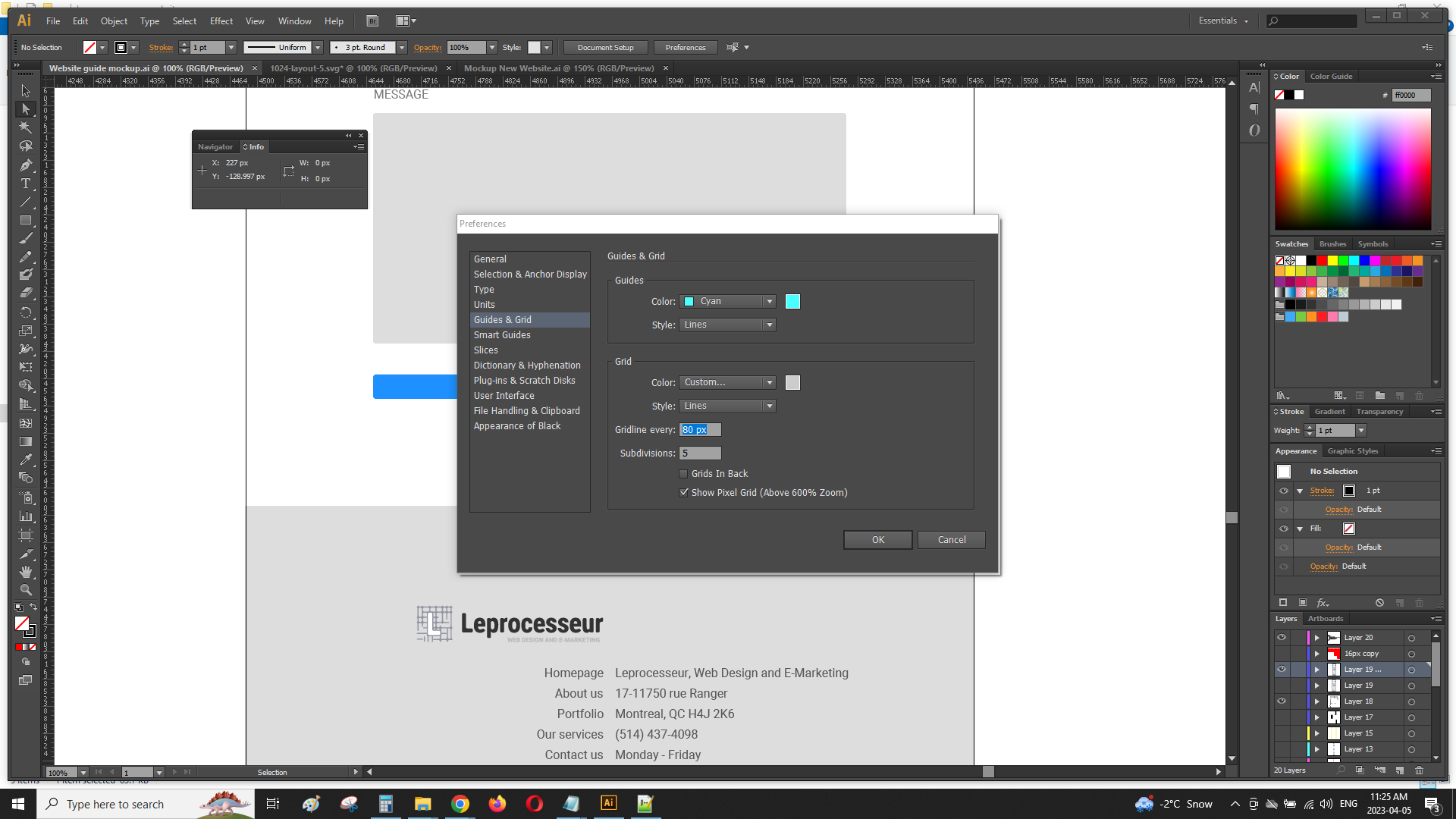Viewport: 1456px width, 819px height.
Task: Click the Subdivisions input field
Action: 700,453
